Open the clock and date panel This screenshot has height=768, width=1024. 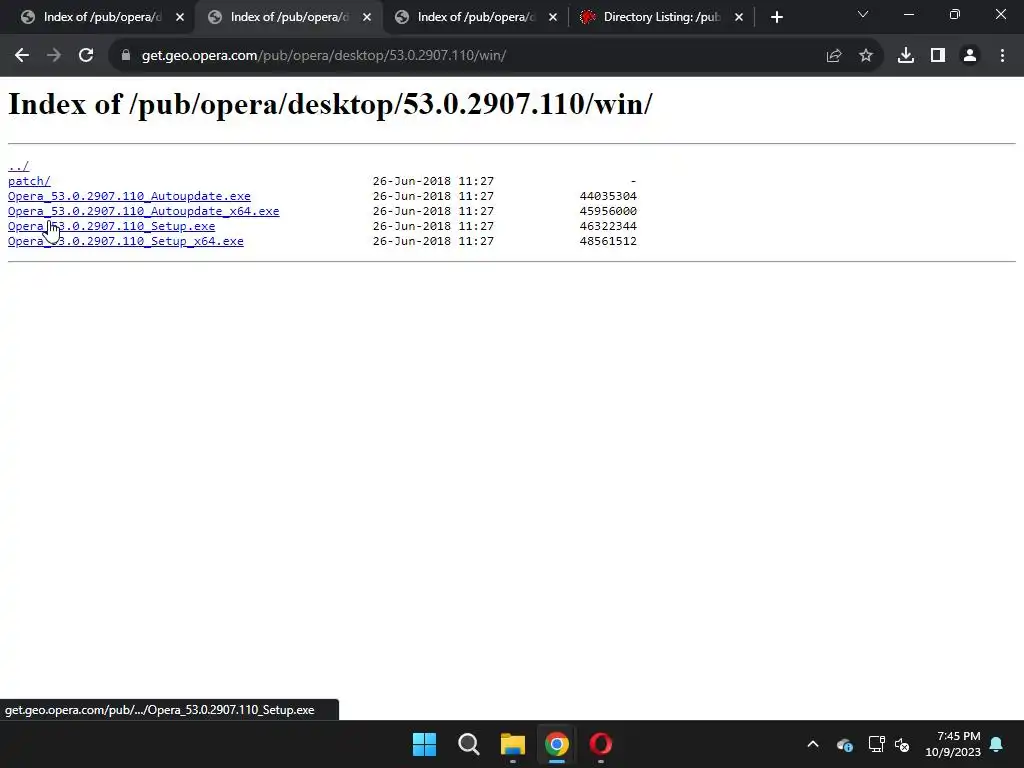coord(952,744)
